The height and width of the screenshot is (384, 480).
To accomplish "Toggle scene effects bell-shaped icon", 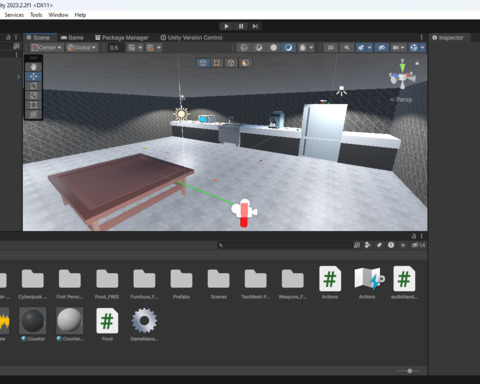I will pos(302,48).
